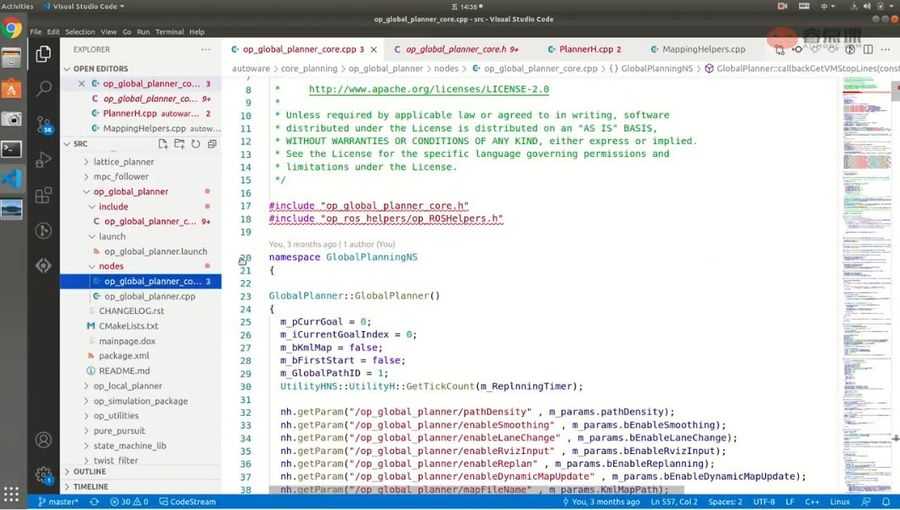This screenshot has width=900, height=510.
Task: Open op_global_planner.cpp file
Action: click(149, 297)
